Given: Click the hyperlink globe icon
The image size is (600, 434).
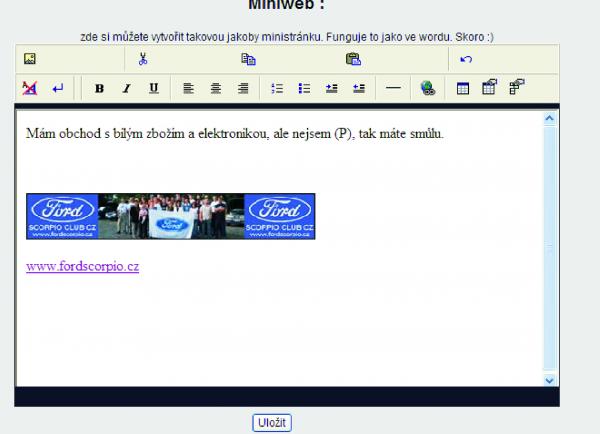Looking at the screenshot, I should (427, 88).
